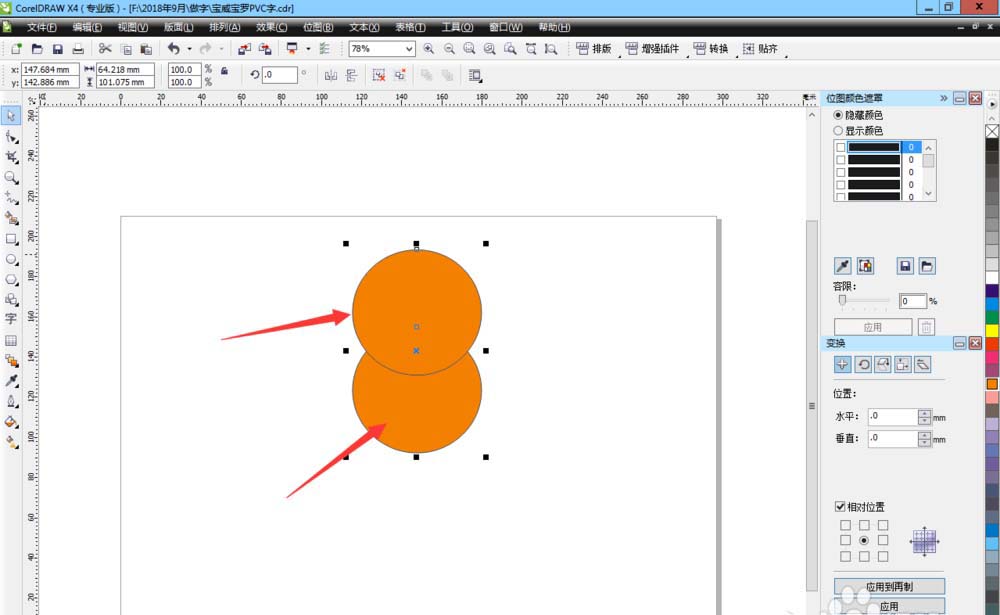Open the 位图(B) menu
This screenshot has width=1000, height=615.
[x=318, y=27]
